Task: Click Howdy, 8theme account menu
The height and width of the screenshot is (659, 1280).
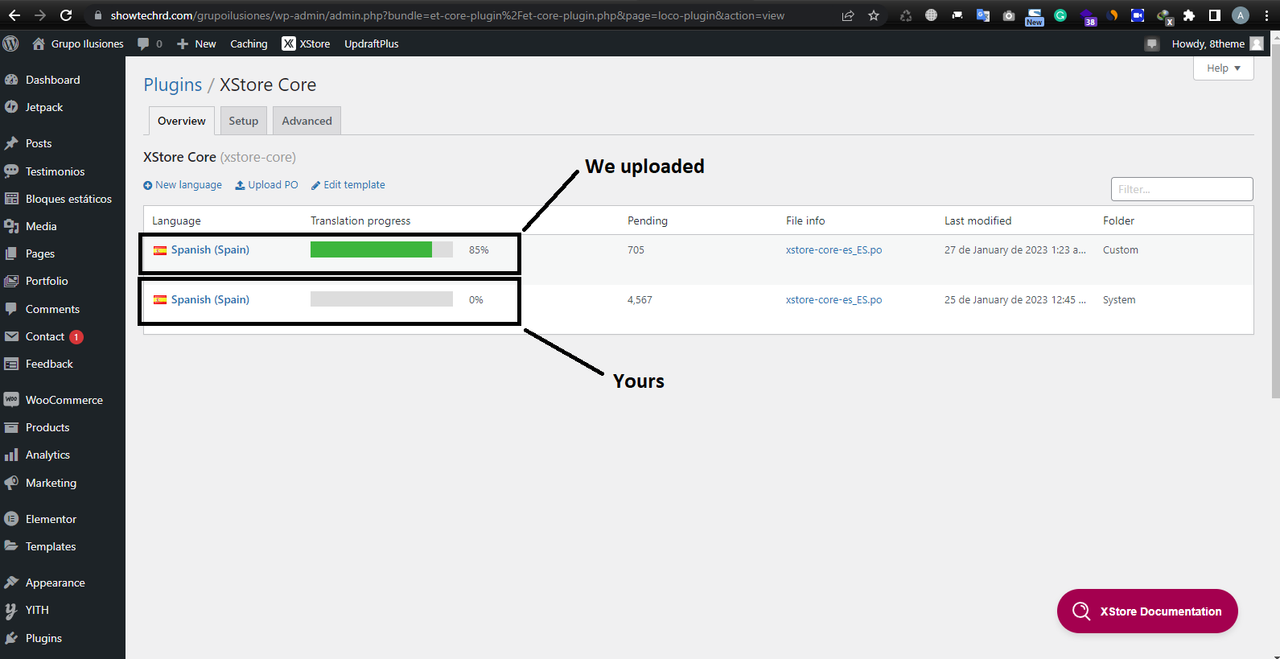Action: point(1217,44)
